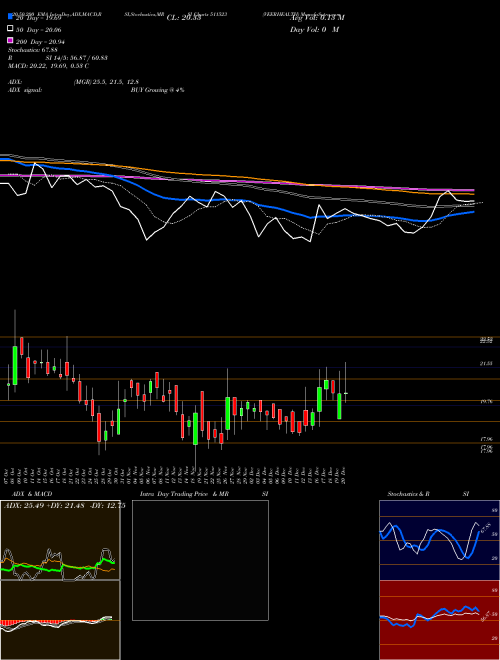Click the 'ADX signal:' label
The width and height of the screenshot is (500, 660).
25,90
